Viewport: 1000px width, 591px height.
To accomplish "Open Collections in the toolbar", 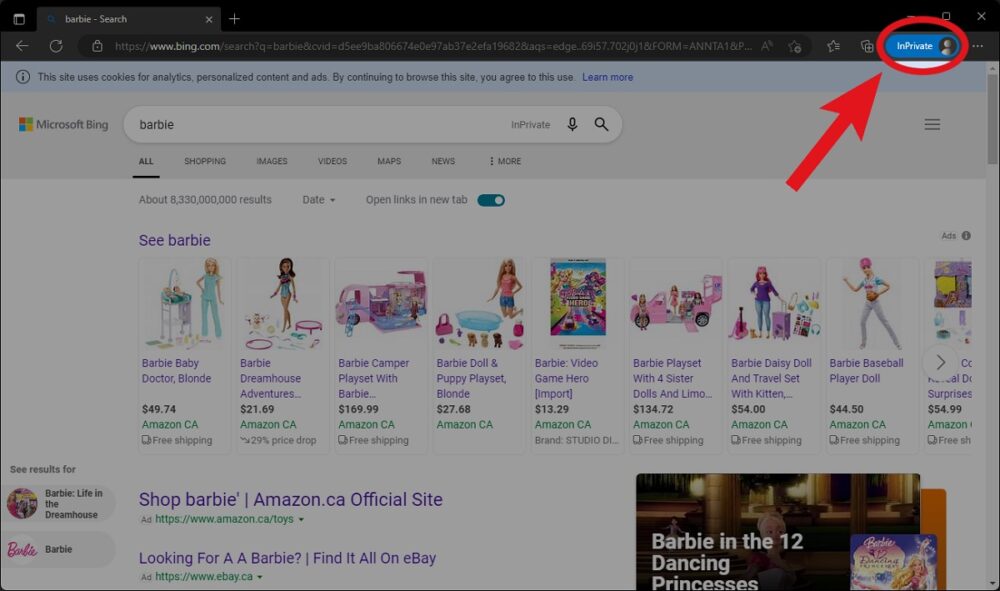I will coord(867,46).
